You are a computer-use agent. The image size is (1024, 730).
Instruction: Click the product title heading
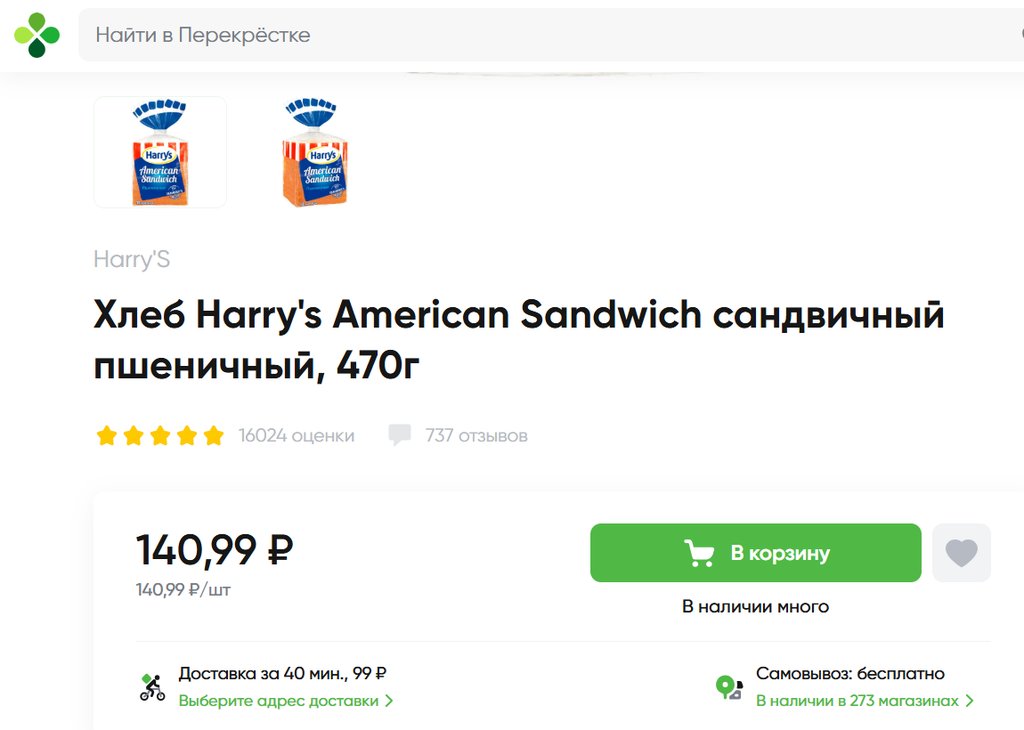click(x=519, y=340)
